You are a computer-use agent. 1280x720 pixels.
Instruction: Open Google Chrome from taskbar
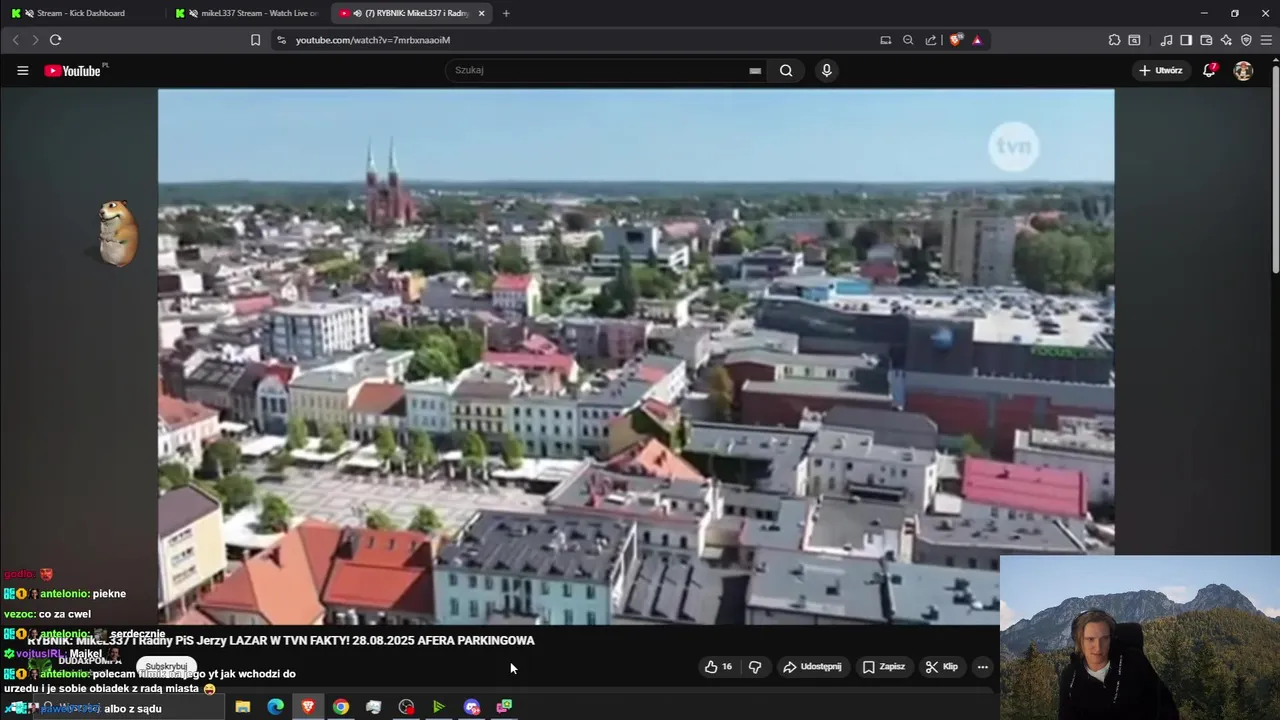(341, 707)
